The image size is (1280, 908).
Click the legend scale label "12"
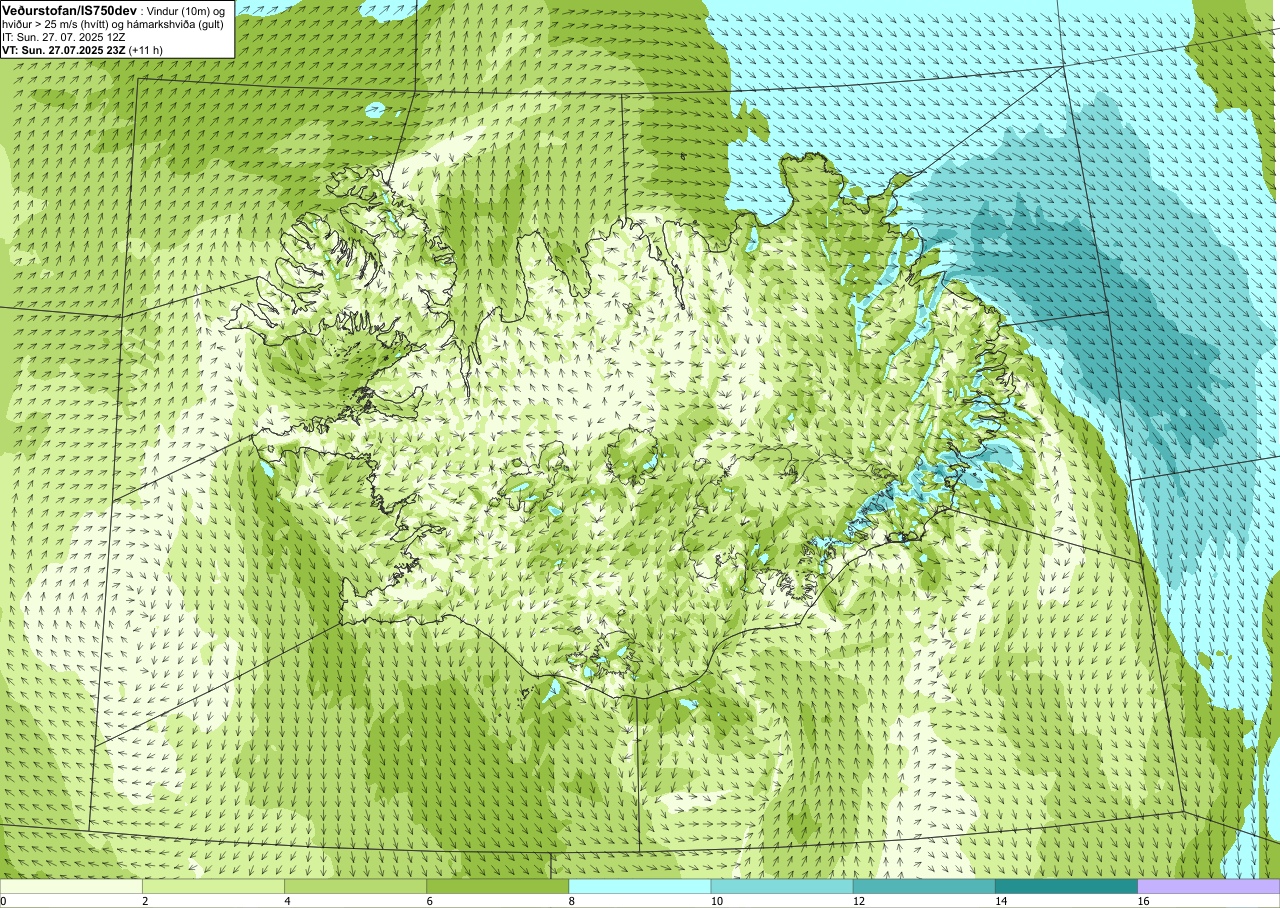(x=859, y=901)
